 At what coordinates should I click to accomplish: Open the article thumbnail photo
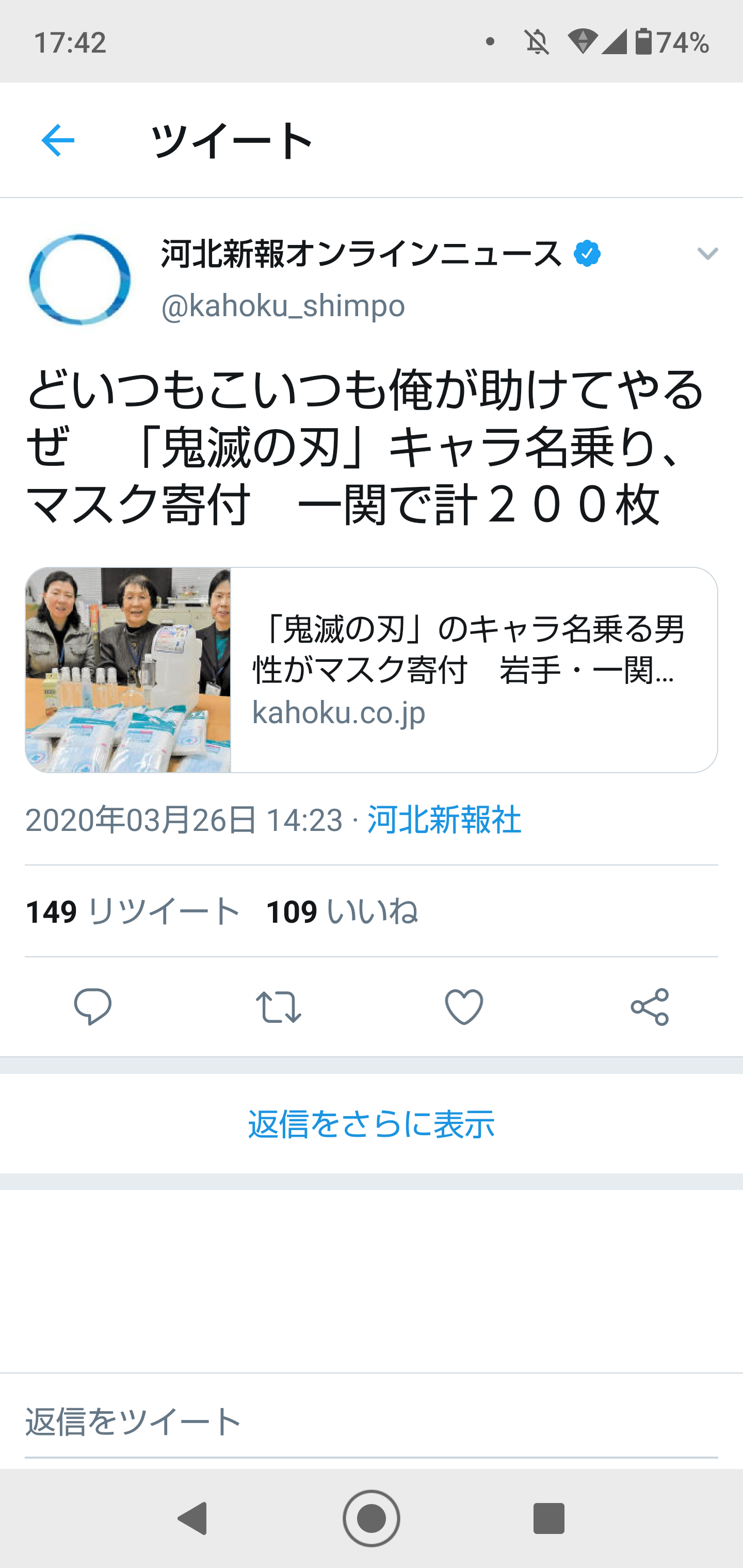click(x=128, y=670)
